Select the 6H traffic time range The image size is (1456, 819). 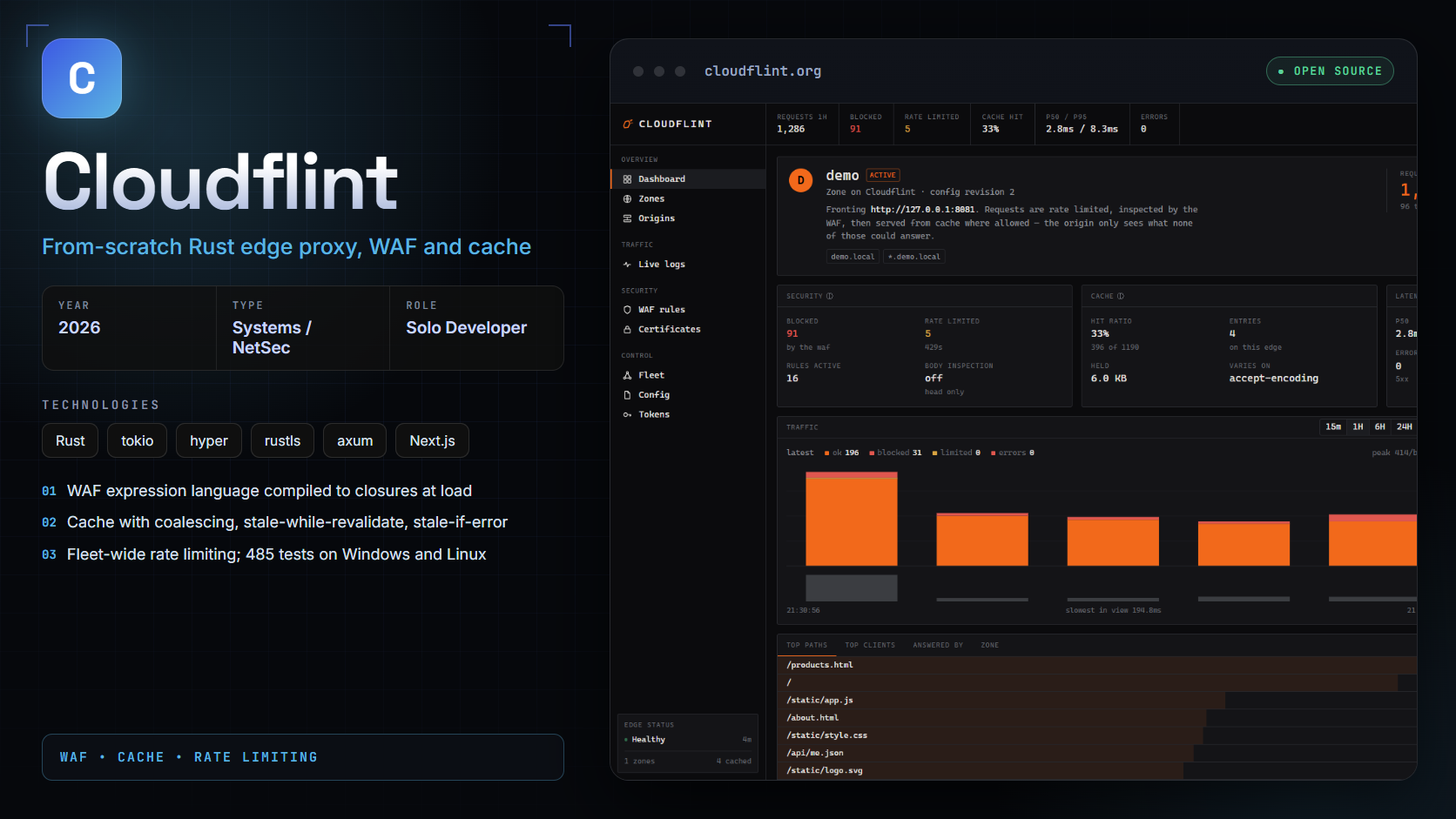1379,426
